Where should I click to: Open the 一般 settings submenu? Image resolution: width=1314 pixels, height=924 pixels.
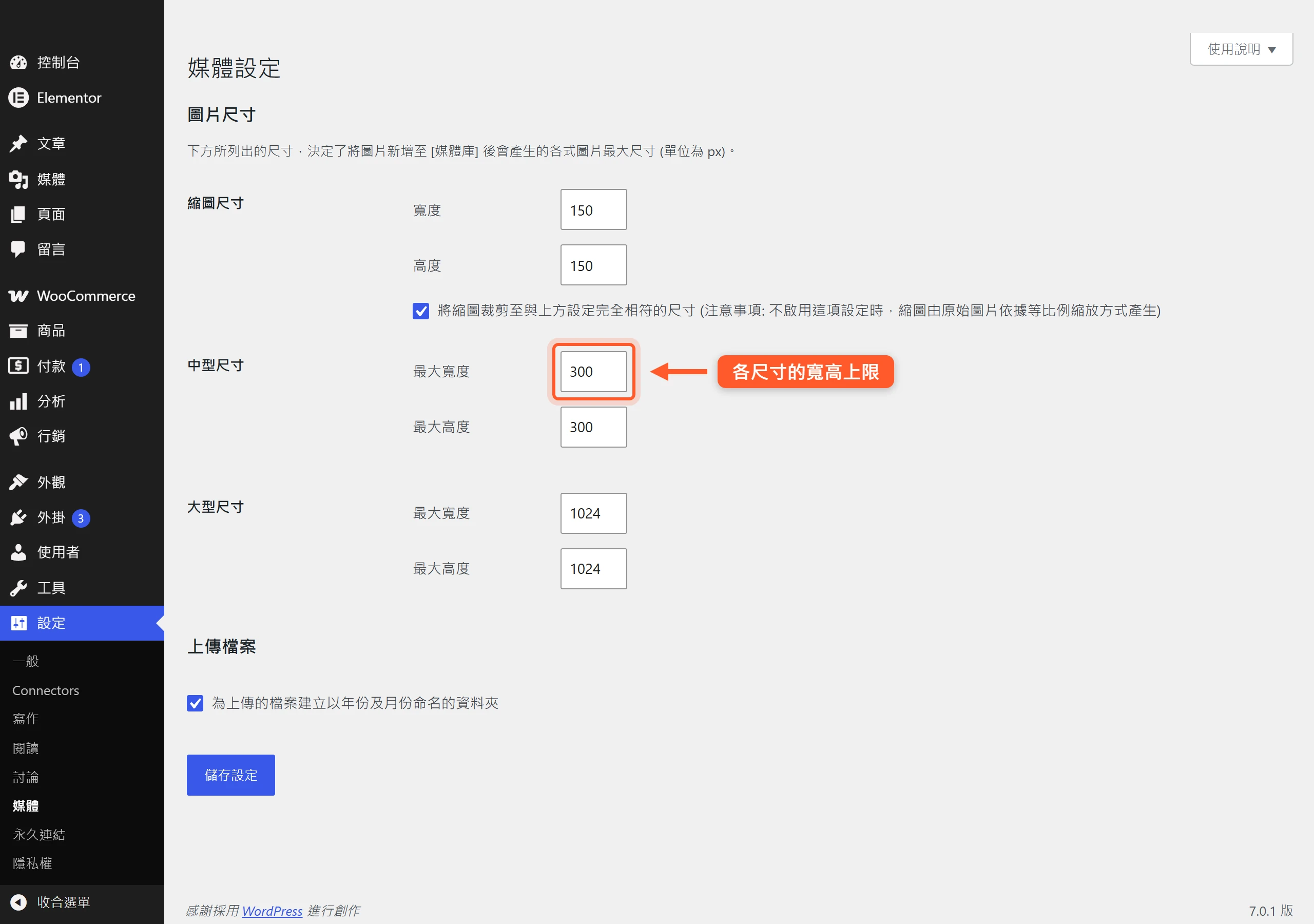[26, 661]
